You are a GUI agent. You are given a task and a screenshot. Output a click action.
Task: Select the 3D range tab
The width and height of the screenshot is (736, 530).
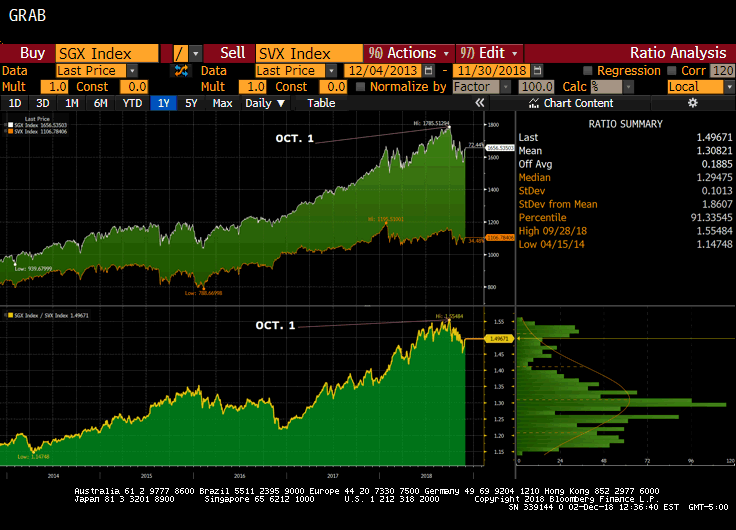[43, 103]
